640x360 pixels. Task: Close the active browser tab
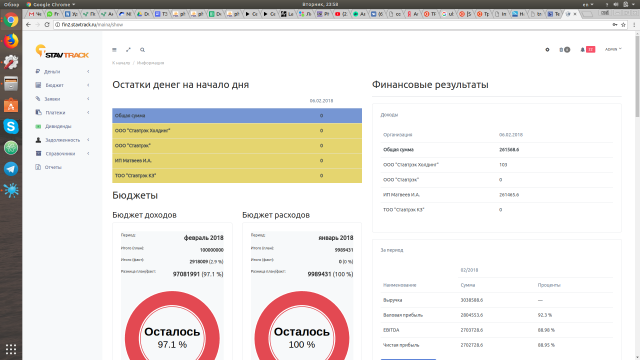coord(575,14)
